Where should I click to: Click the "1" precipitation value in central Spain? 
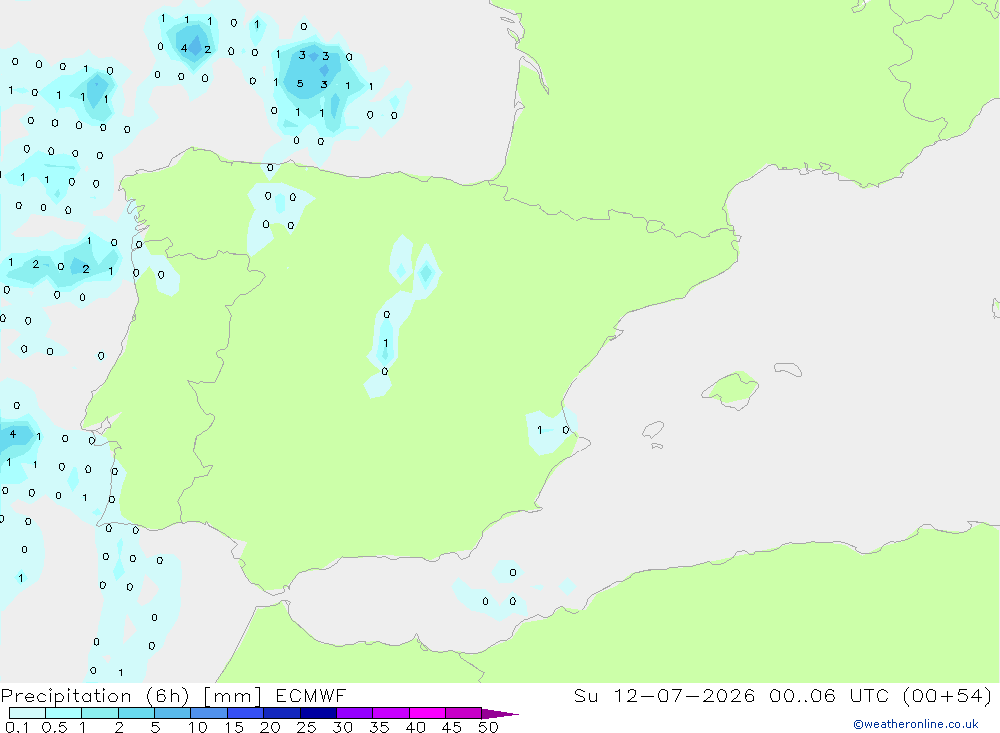385,343
